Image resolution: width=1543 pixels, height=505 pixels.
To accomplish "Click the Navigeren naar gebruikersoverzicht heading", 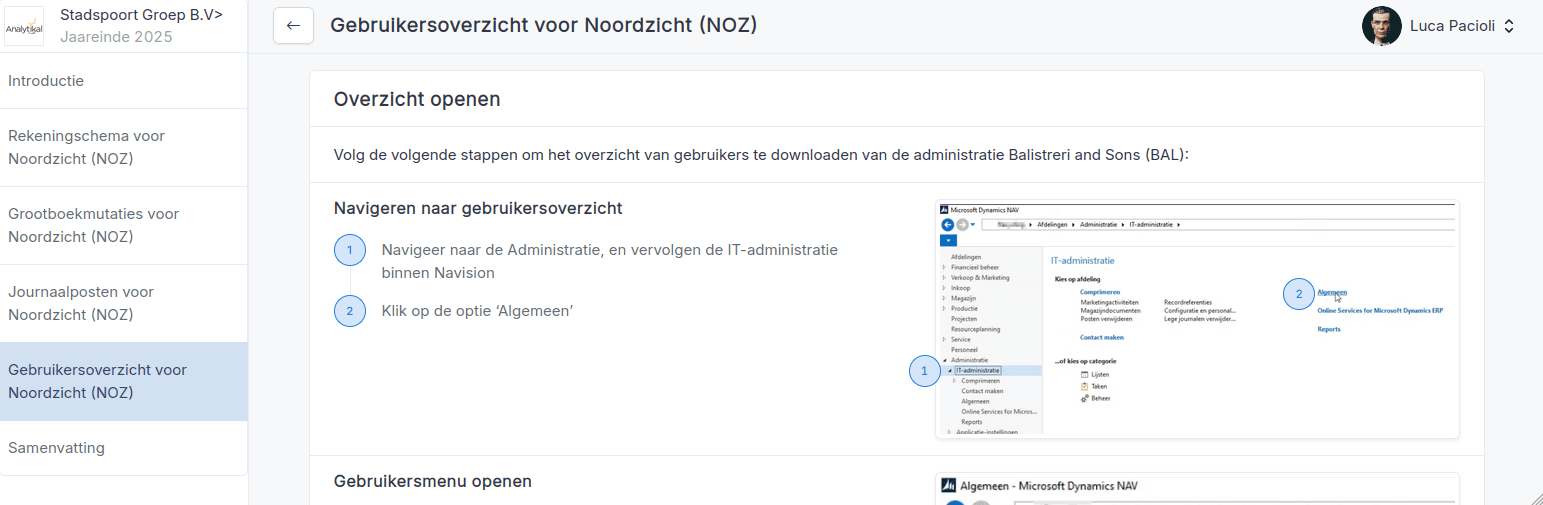I will [x=478, y=208].
